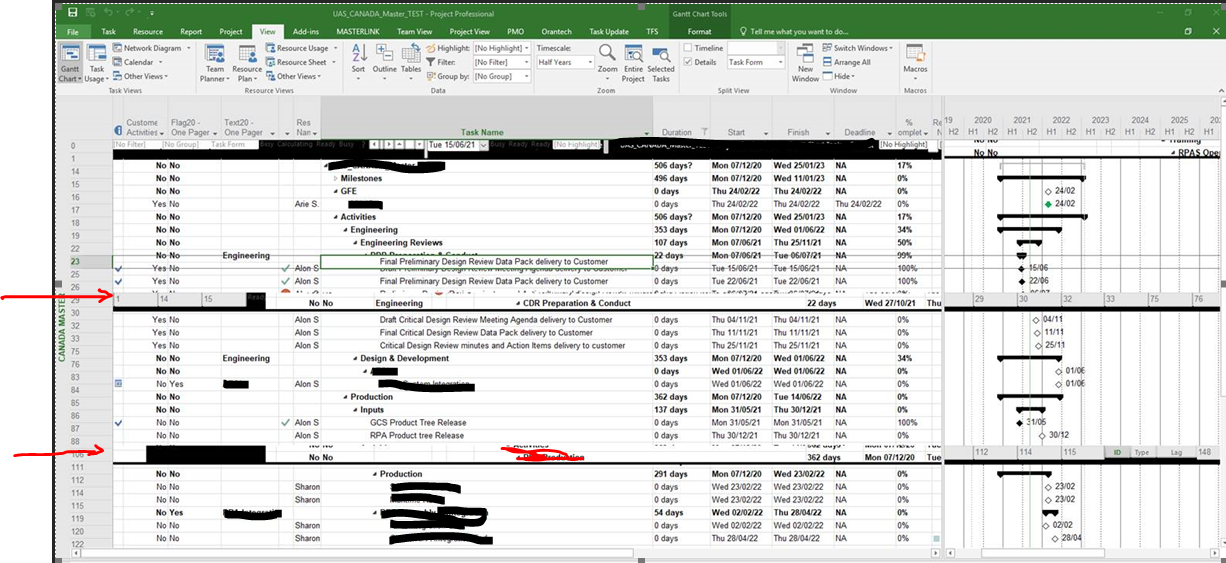Screen dimensions: 1226x563
Task: Collapse the Engineering Reviews summary task
Action: (355, 242)
